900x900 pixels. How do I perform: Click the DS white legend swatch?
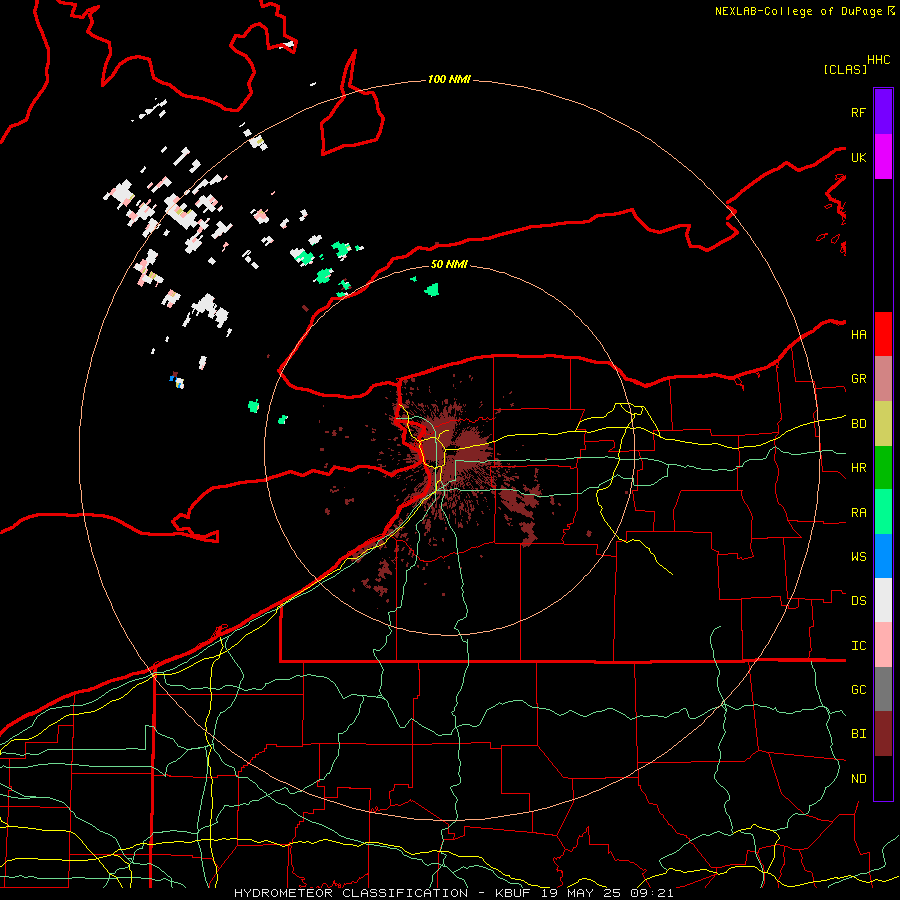883,600
